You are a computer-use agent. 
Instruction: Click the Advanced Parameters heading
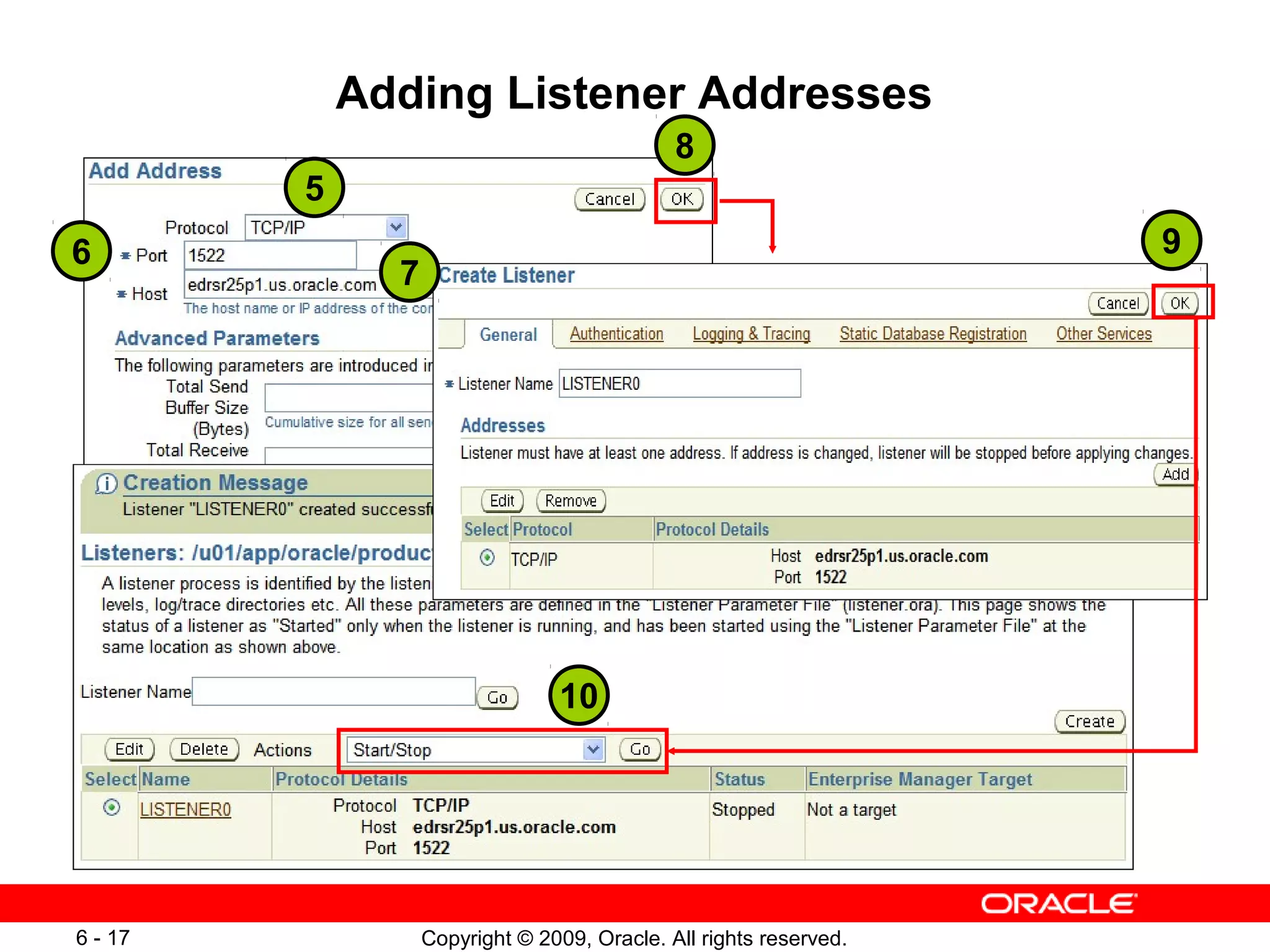point(217,338)
